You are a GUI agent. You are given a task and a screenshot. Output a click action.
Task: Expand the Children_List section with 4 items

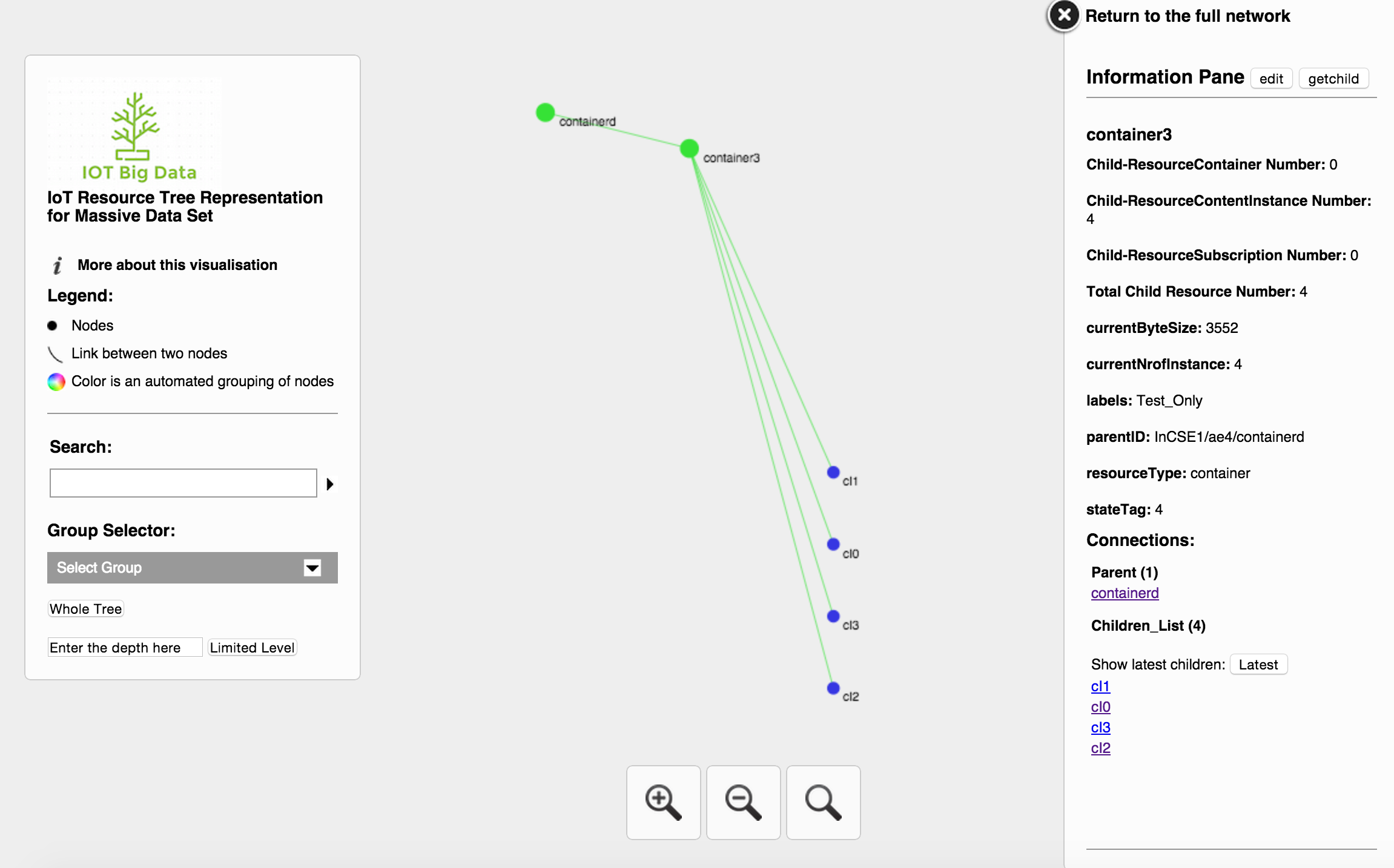click(x=1148, y=624)
